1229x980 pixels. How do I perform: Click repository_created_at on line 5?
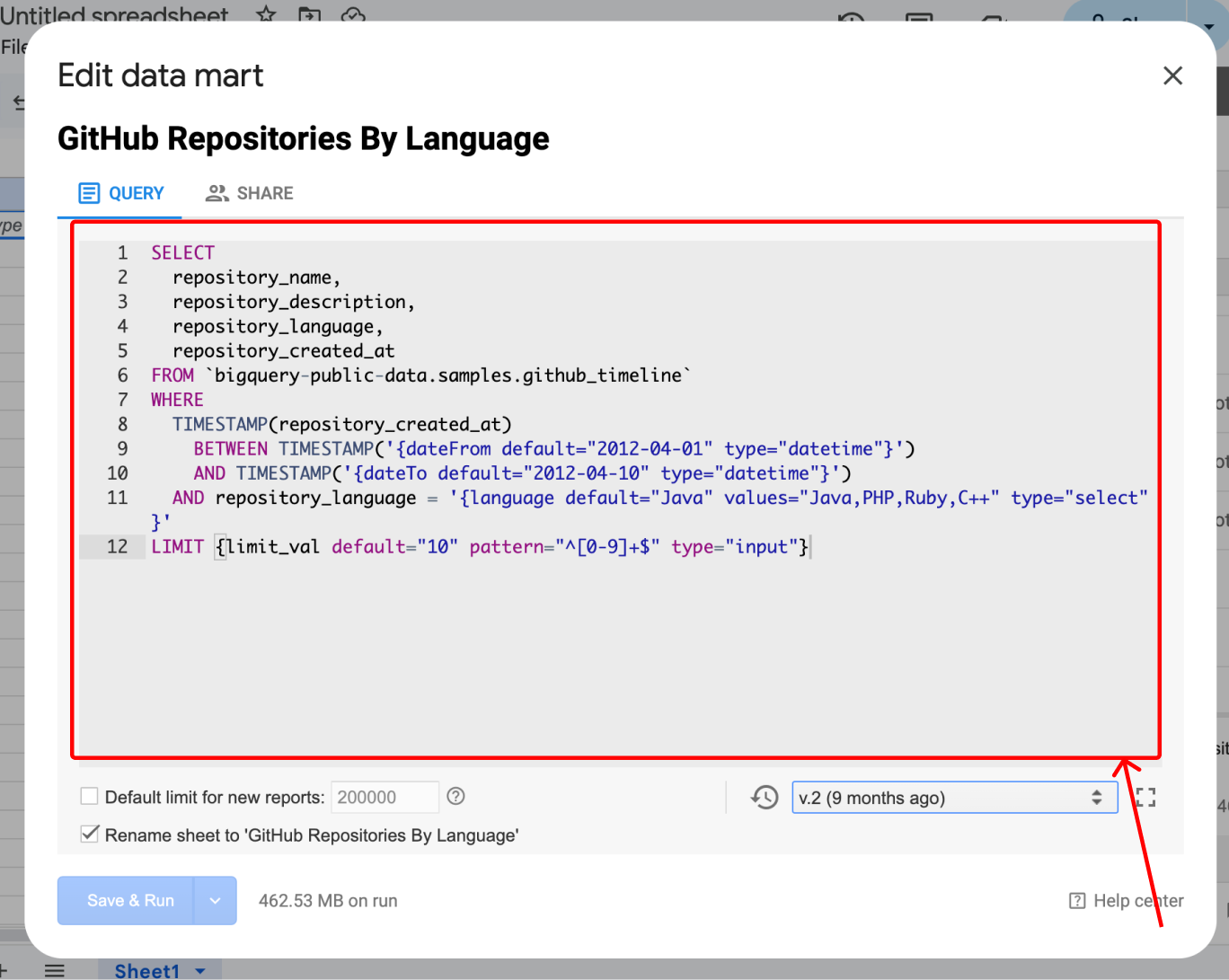point(284,351)
